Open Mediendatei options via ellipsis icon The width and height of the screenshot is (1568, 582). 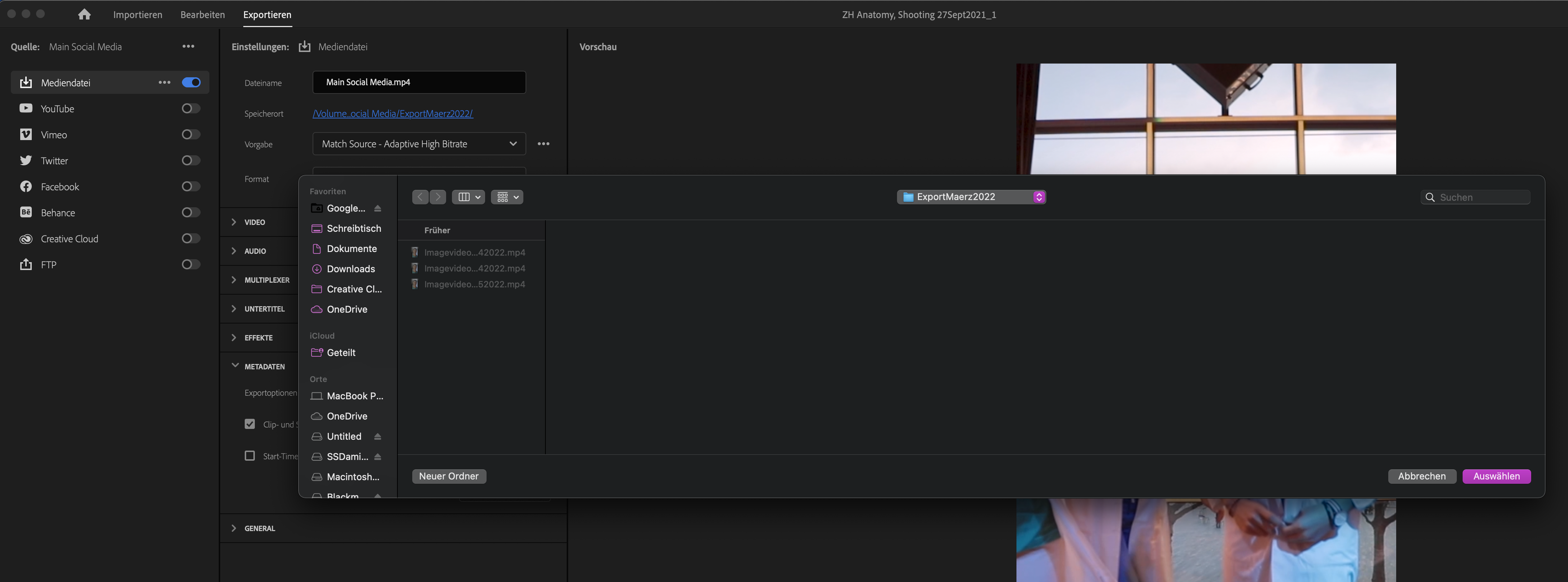(164, 82)
